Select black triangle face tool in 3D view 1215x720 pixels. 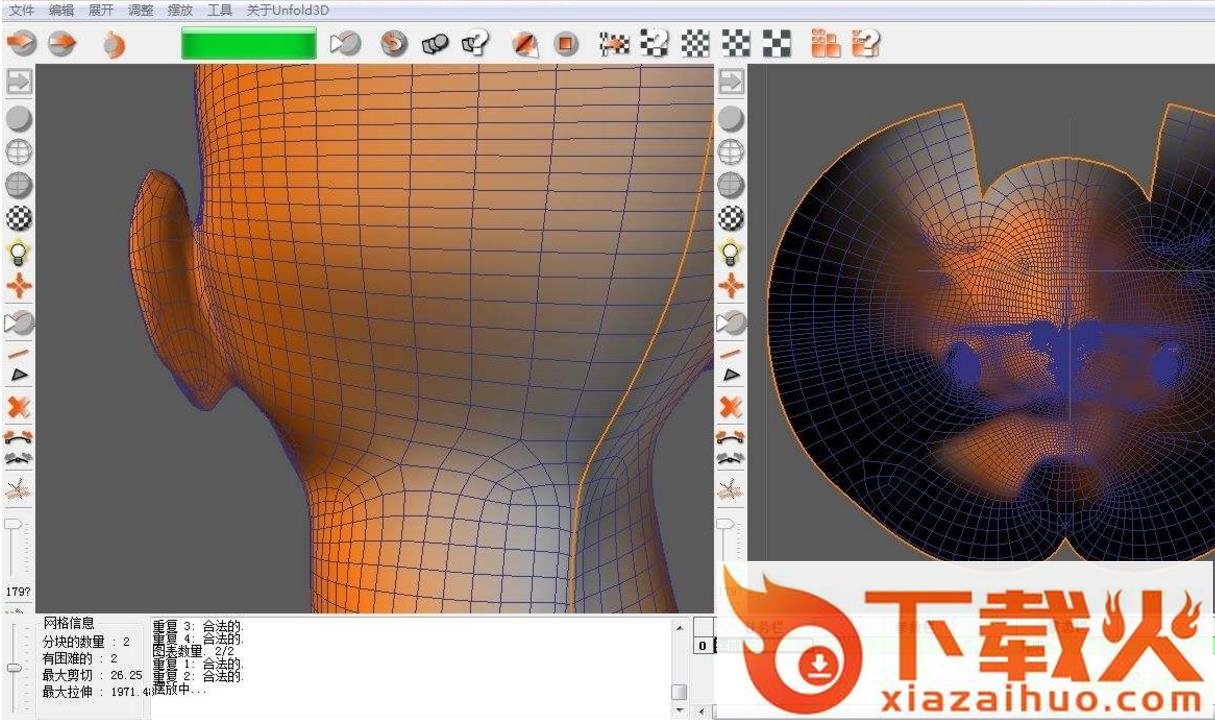point(19,375)
